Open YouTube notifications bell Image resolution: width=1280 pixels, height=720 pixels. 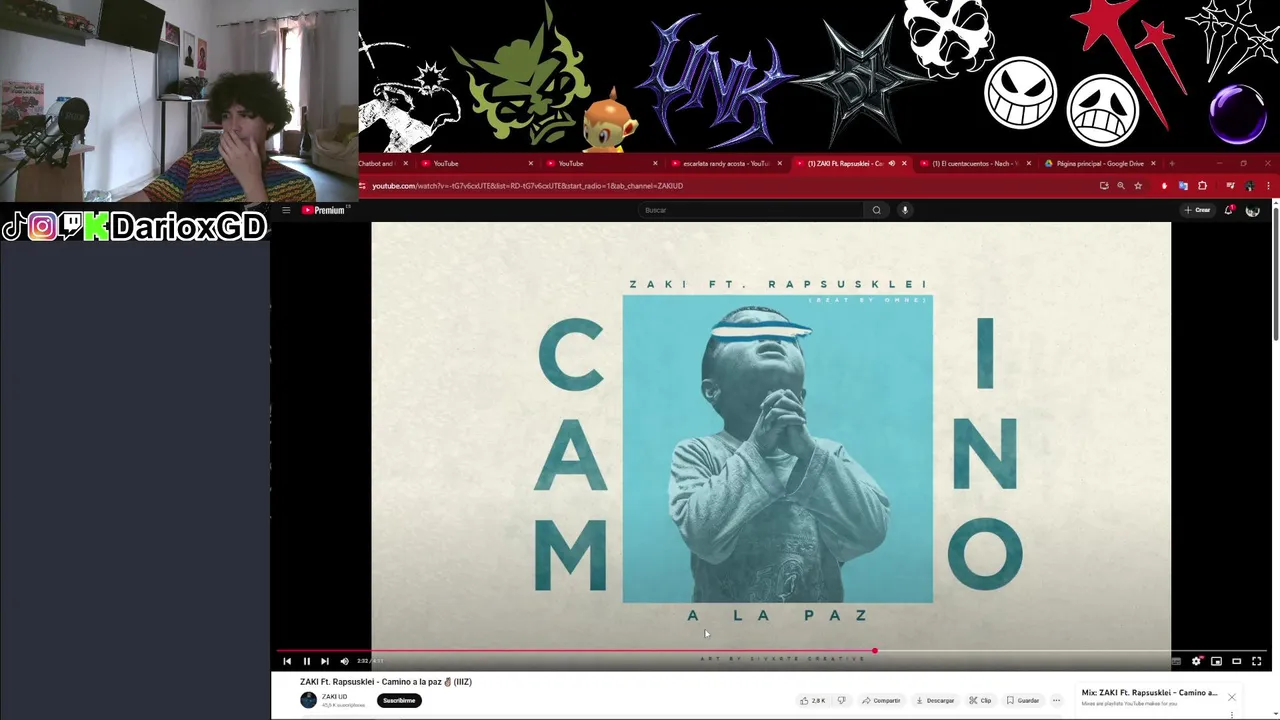[1229, 210]
